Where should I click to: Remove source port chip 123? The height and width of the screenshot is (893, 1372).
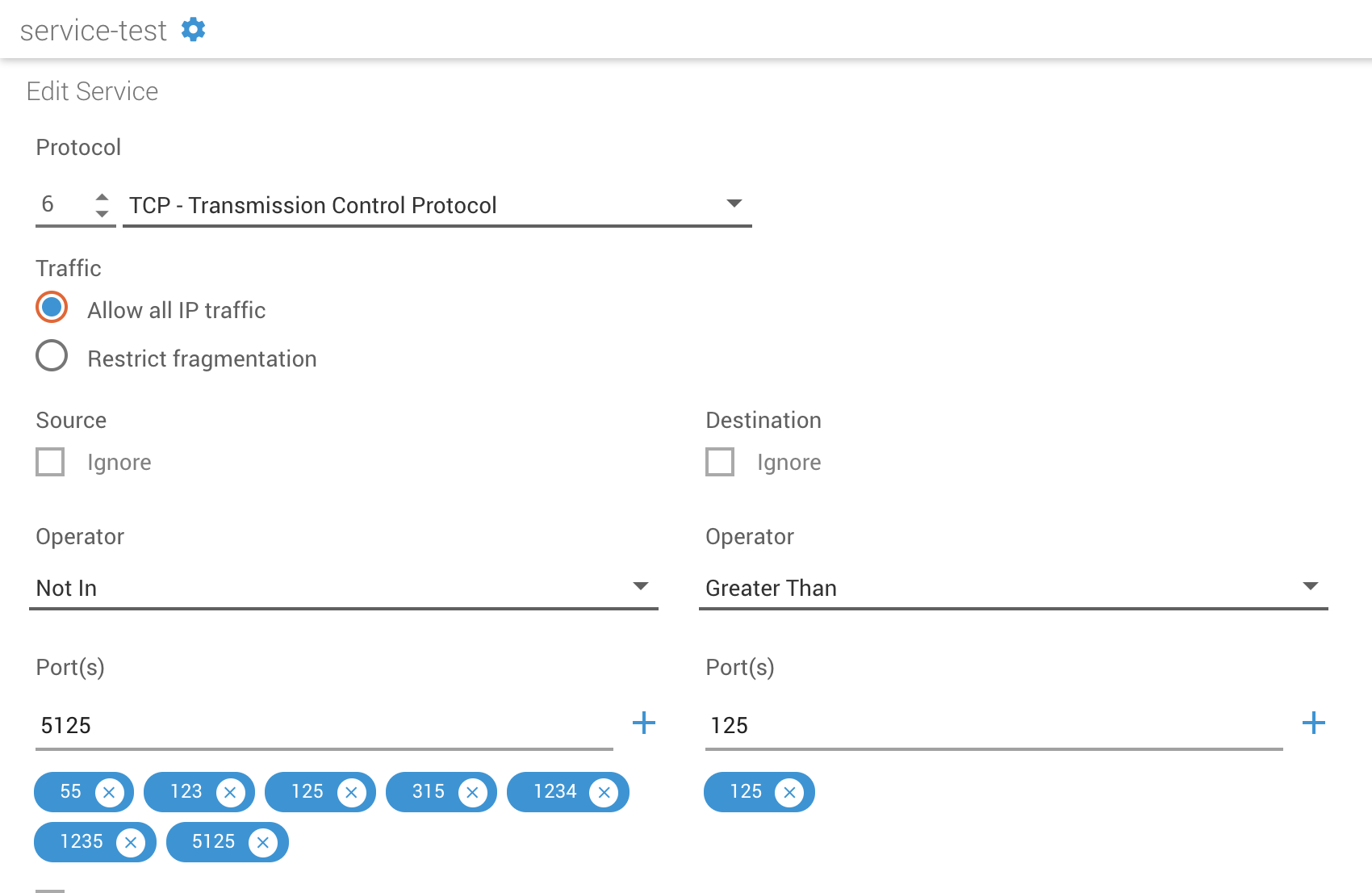230,793
